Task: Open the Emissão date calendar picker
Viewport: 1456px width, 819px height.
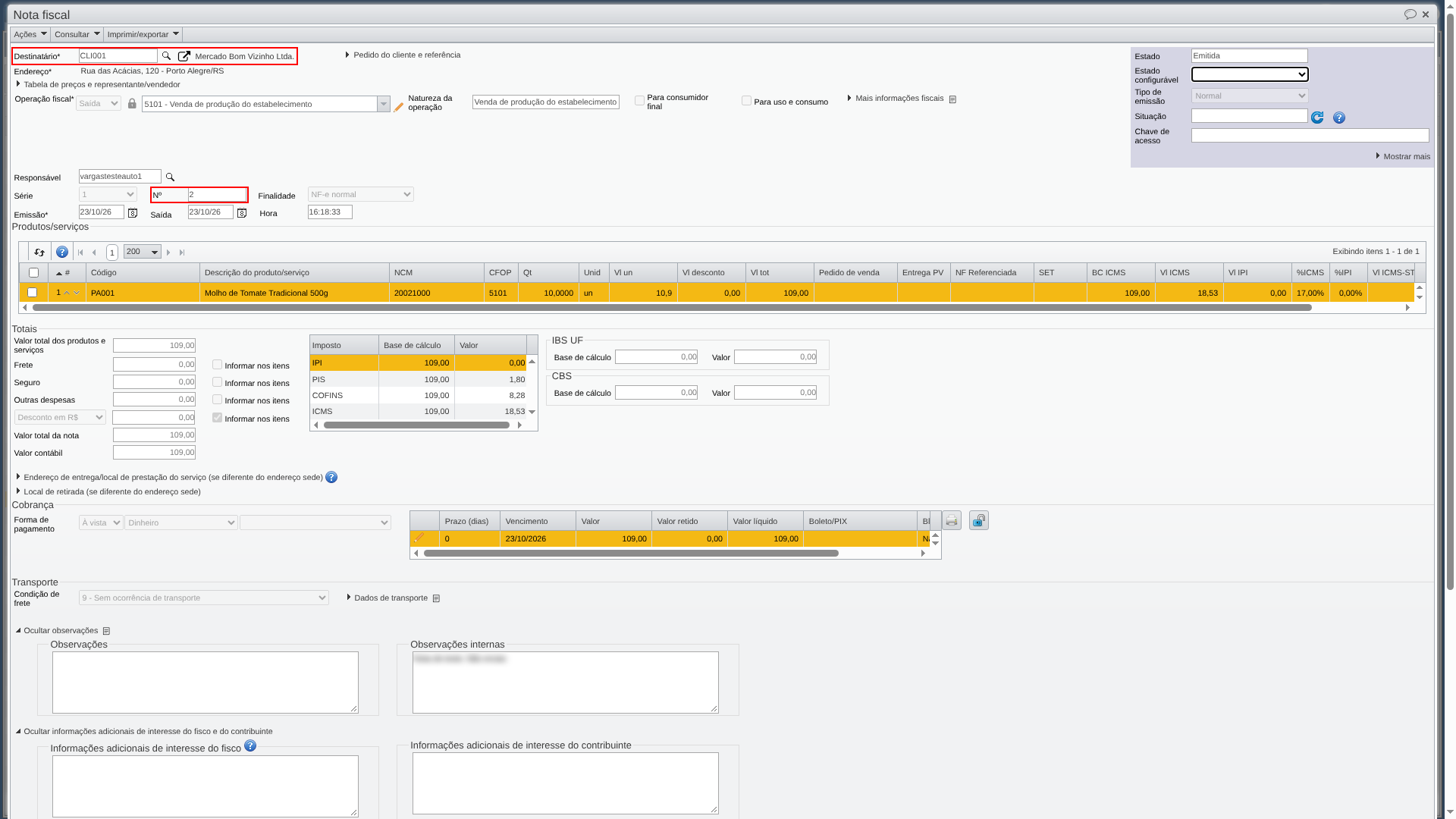Action: pos(133,213)
